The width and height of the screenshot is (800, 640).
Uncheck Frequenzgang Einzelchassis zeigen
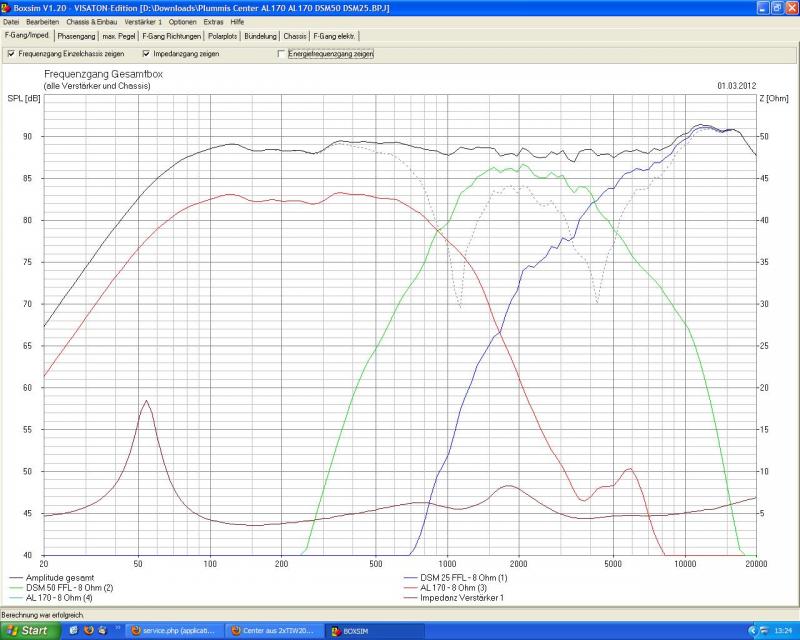point(11,54)
